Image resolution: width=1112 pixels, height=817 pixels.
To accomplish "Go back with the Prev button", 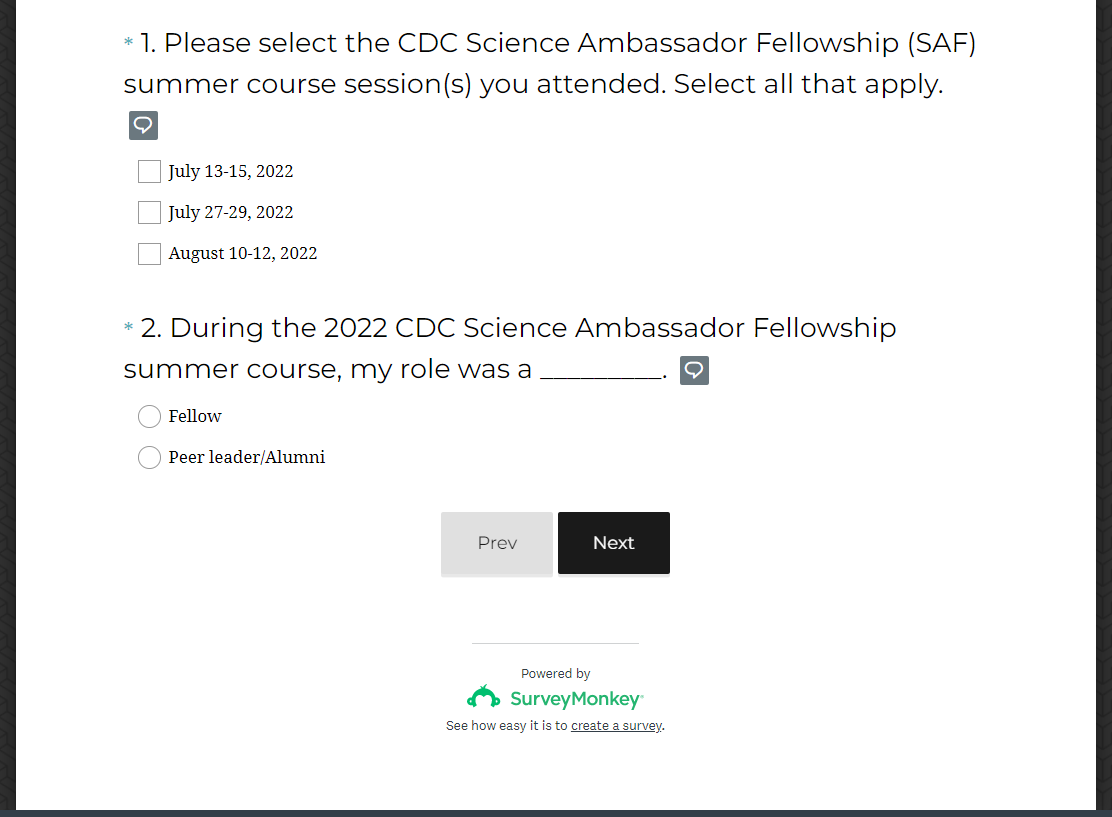I will click(x=497, y=543).
